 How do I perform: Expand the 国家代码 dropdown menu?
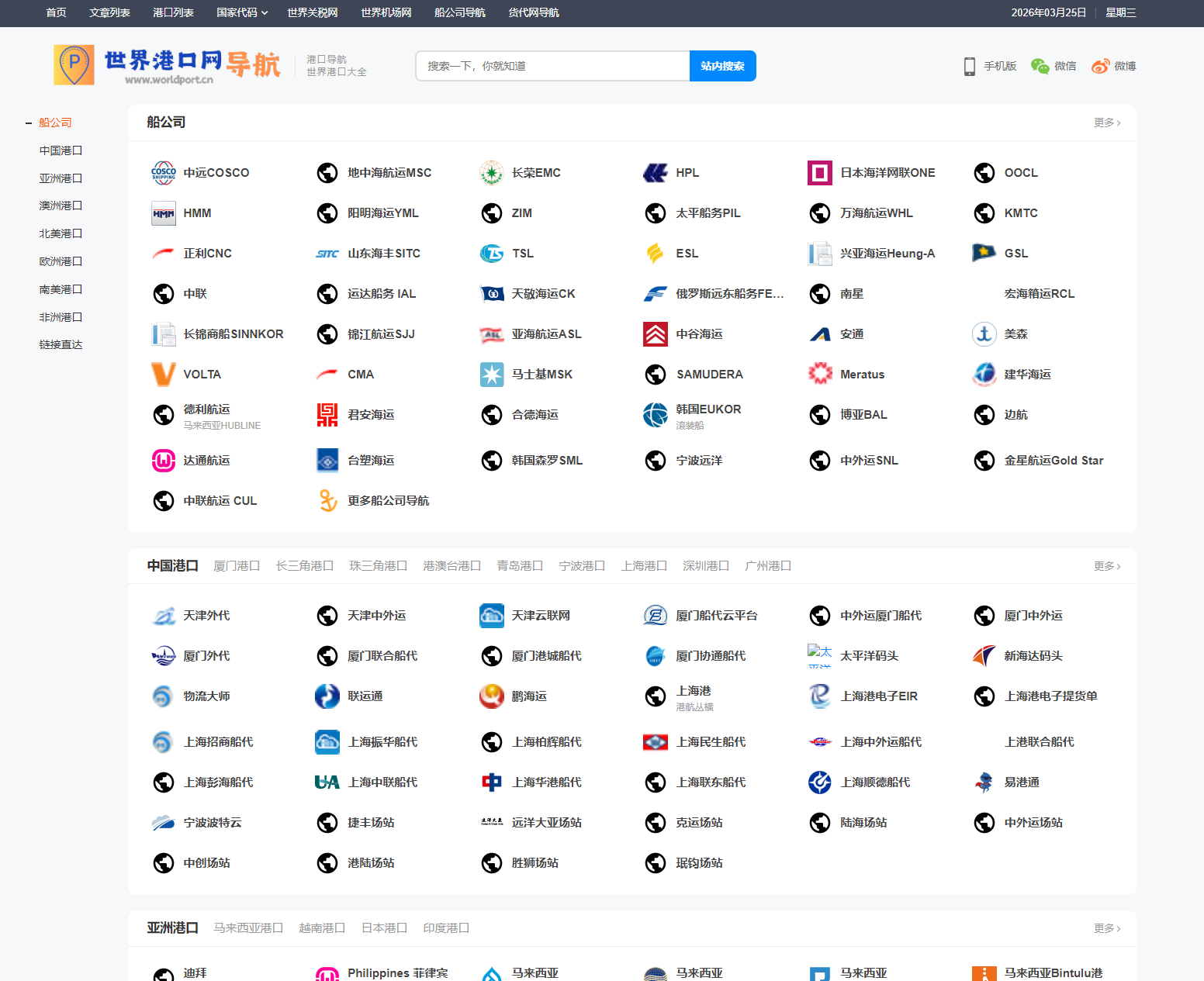241,13
